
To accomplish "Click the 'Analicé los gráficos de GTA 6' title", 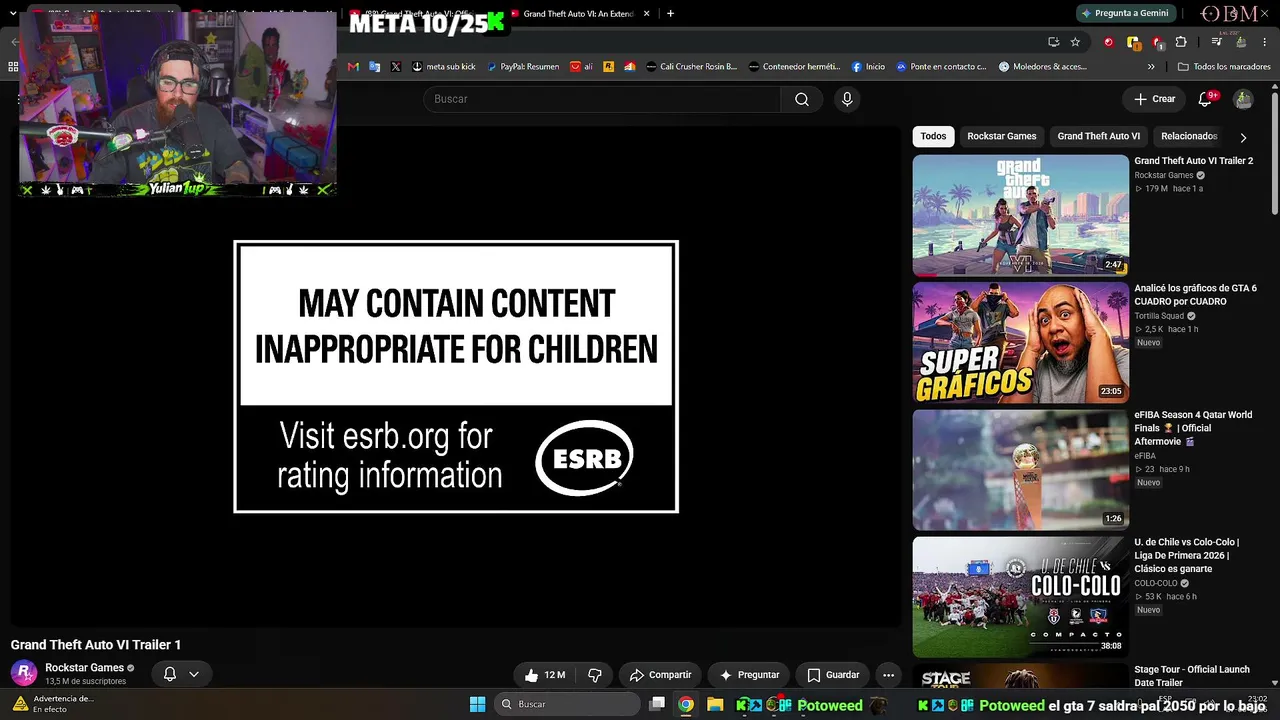I will pyautogui.click(x=1195, y=295).
